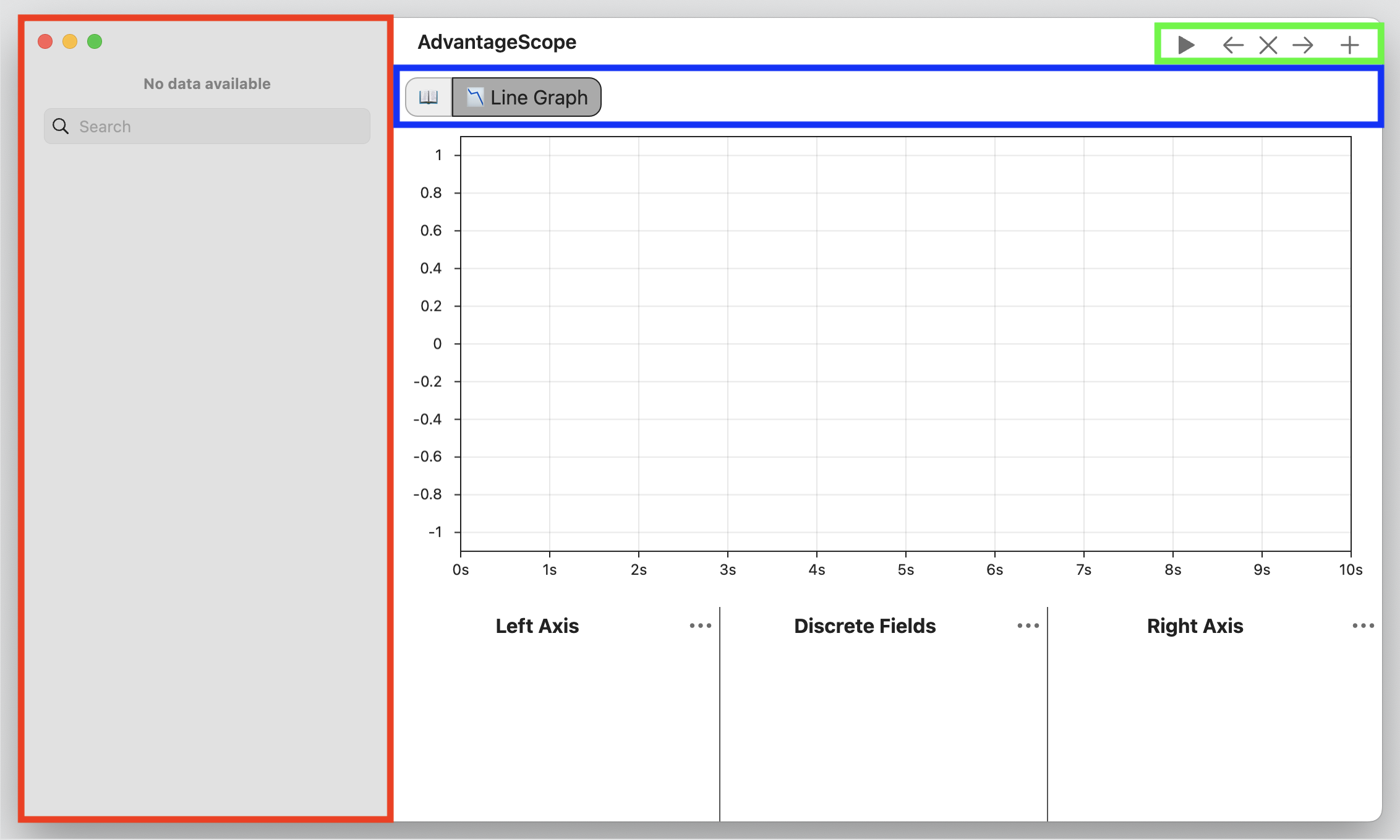The image size is (1400, 840).
Task: Minimize window with yellow button
Action: coord(70,41)
